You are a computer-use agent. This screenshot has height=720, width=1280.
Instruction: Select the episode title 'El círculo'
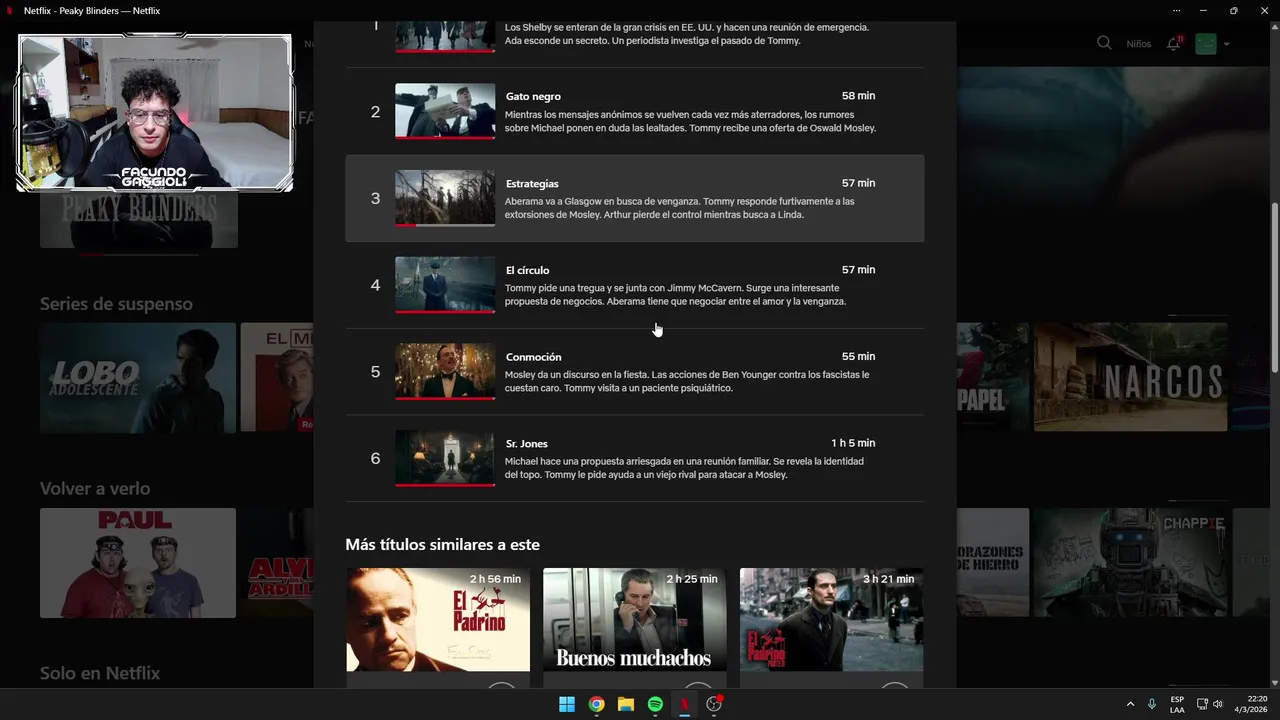[x=527, y=270]
